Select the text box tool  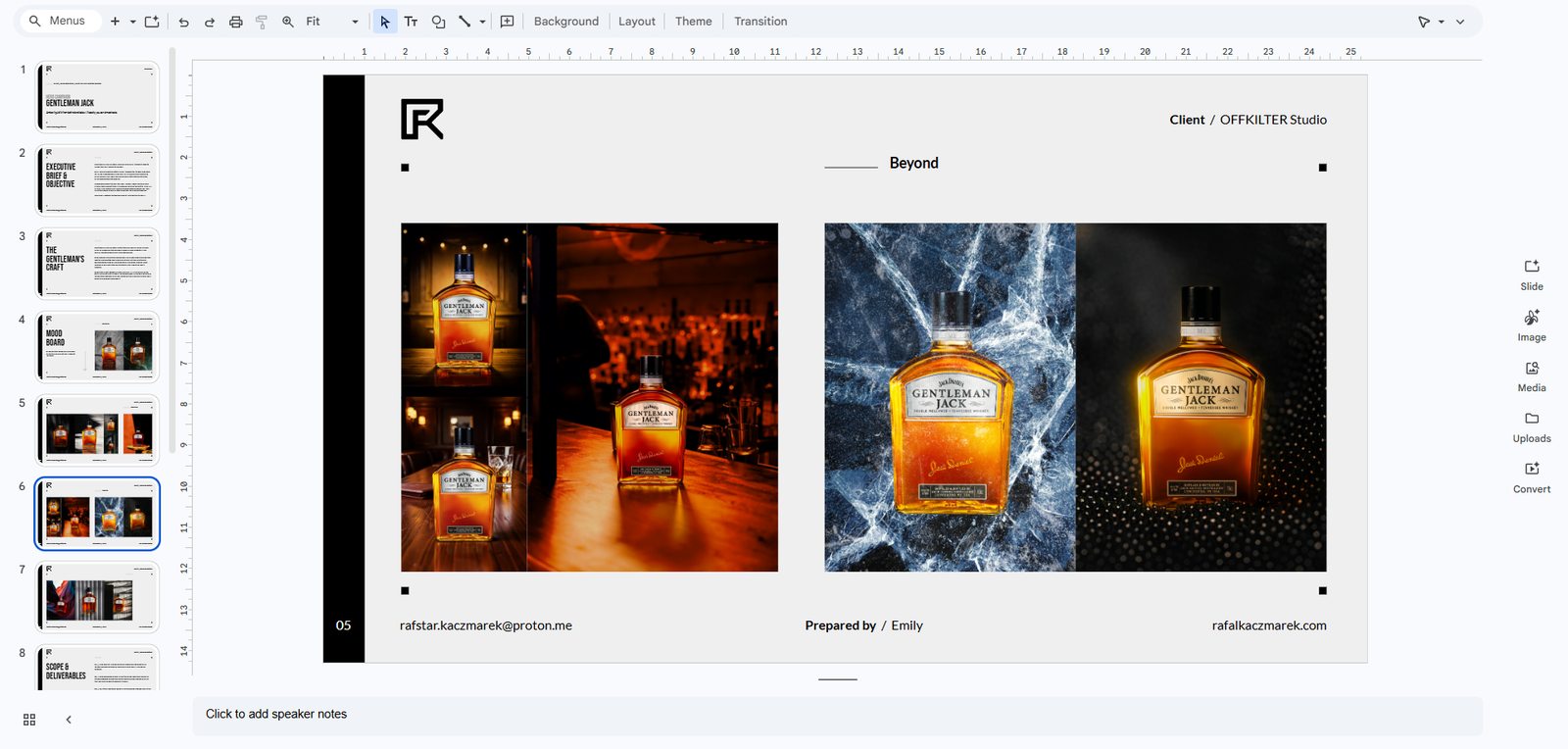[412, 22]
